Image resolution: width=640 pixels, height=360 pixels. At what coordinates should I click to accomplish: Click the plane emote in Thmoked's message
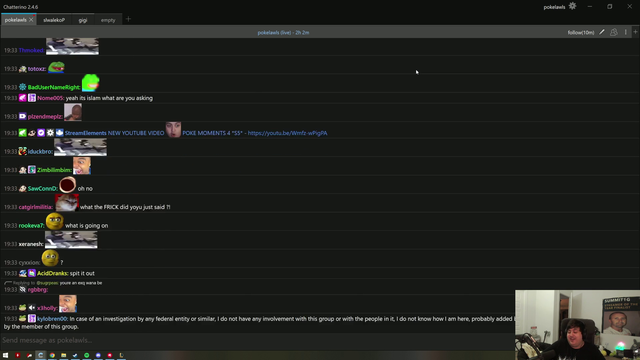[x=72, y=46]
